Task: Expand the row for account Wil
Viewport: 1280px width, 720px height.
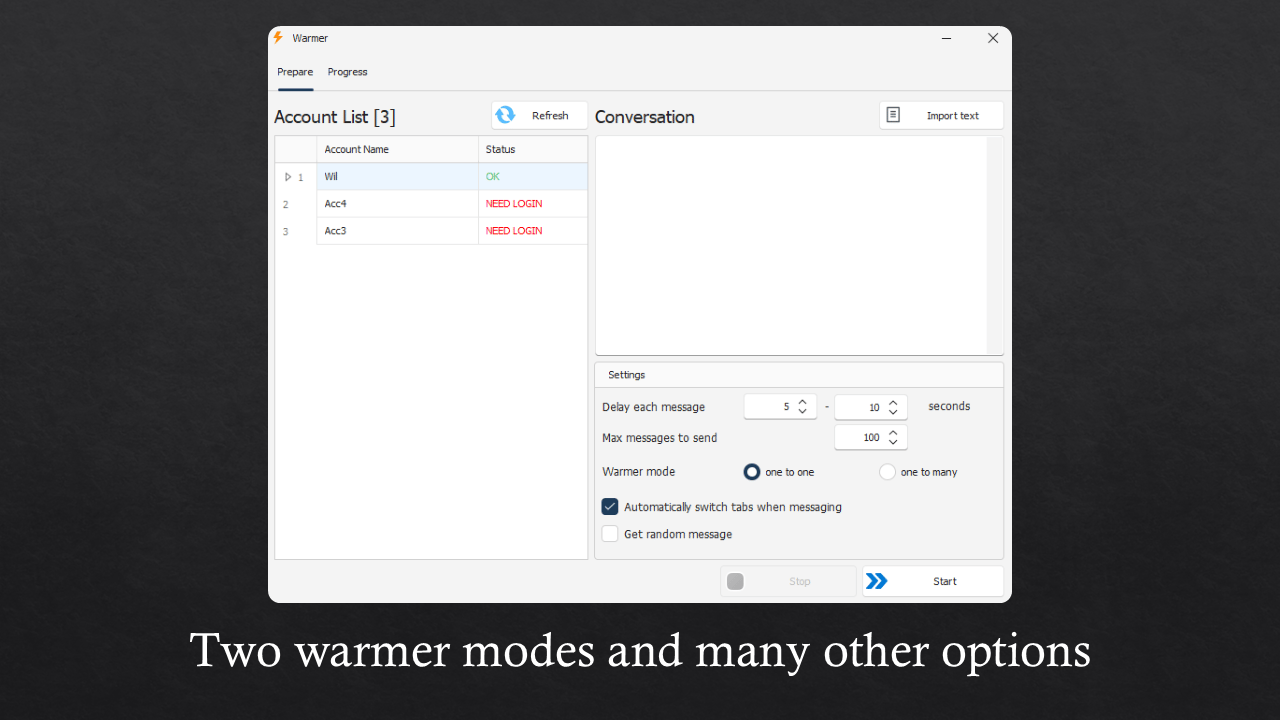Action: point(288,176)
